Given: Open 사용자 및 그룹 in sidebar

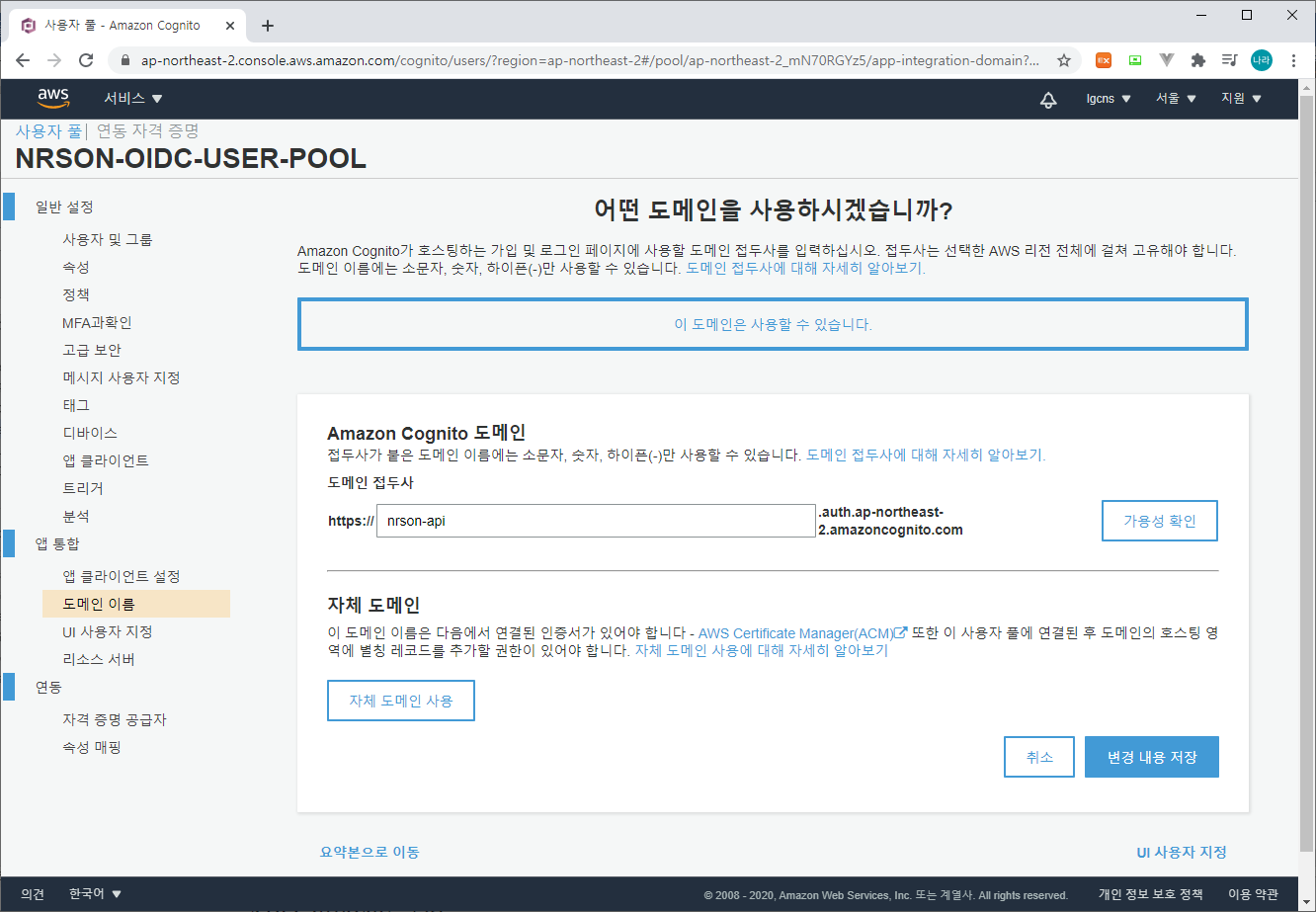Looking at the screenshot, I should 108,239.
